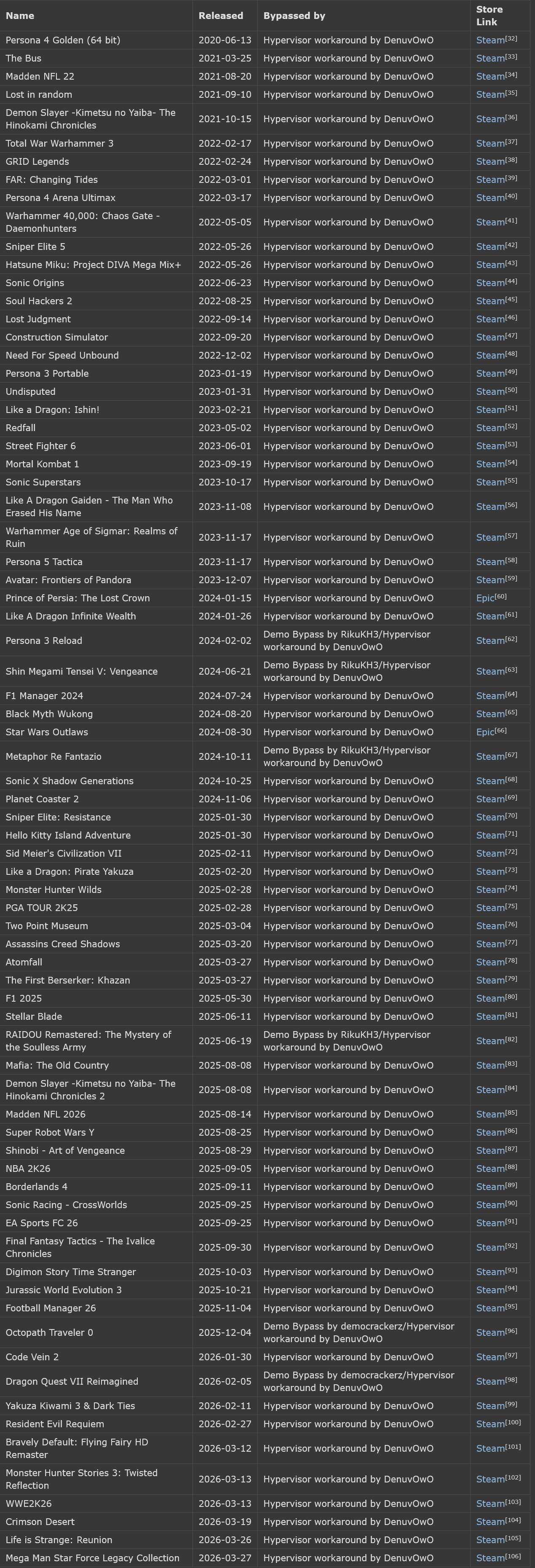Screen dimensions: 535x1568
Task: Open Epic link for Star Wars Outlaws
Action: [x=485, y=732]
